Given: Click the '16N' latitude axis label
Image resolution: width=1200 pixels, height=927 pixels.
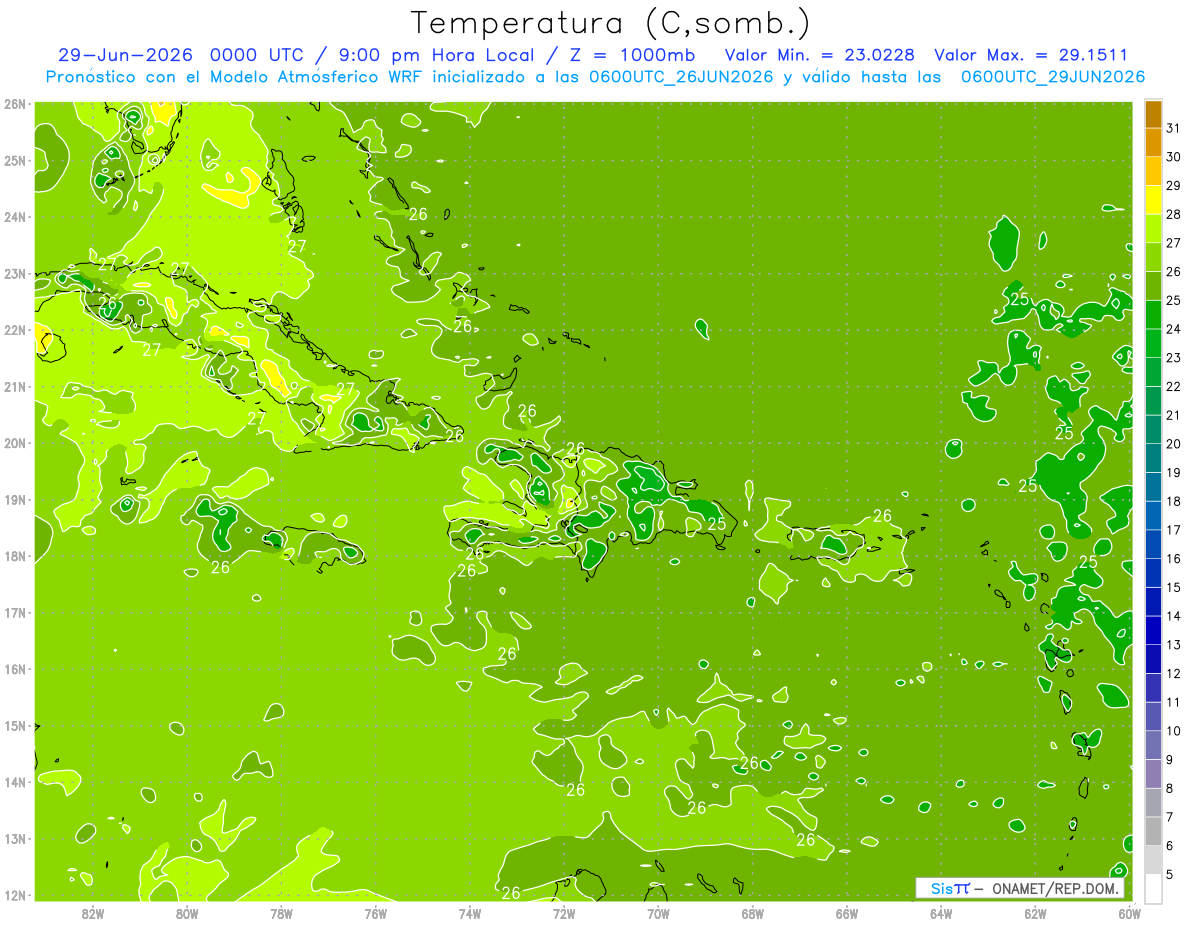Looking at the screenshot, I should coord(14,669).
